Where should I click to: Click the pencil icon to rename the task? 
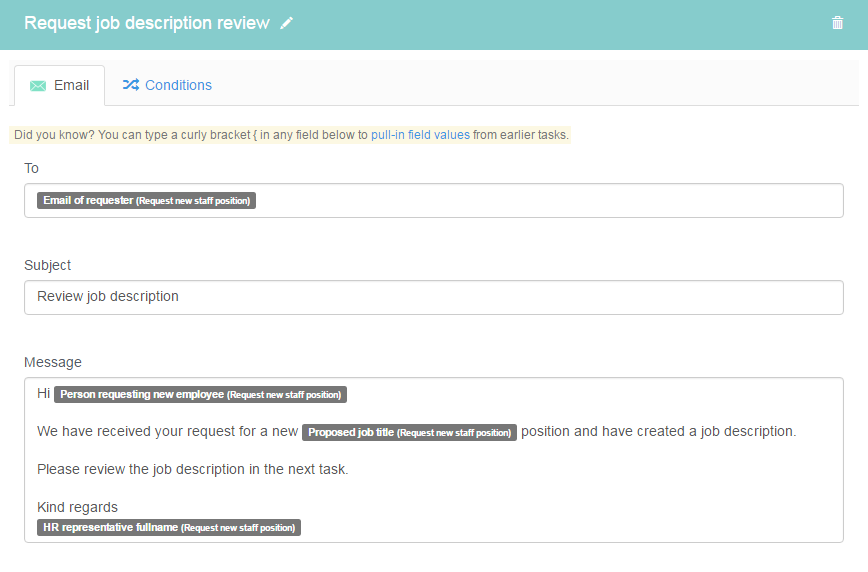[287, 23]
